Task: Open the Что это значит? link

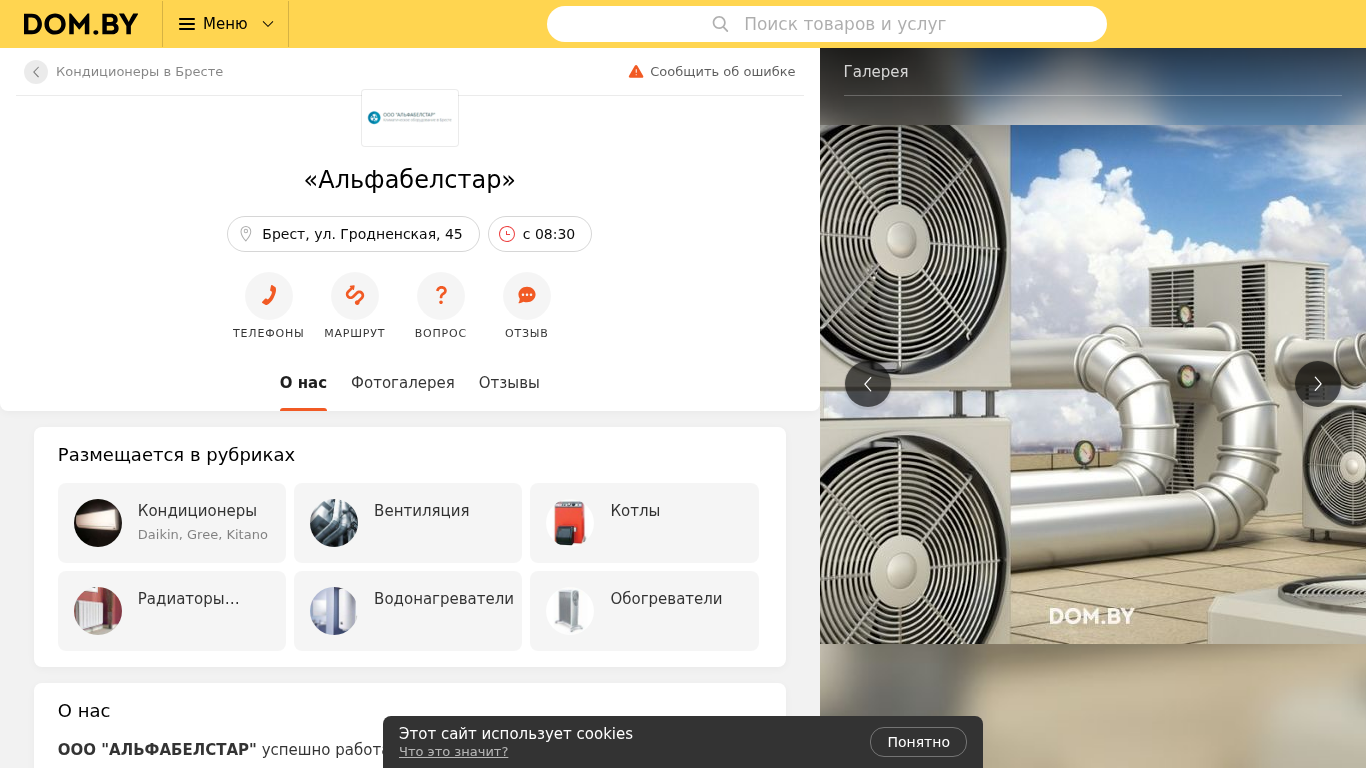Action: coord(453,752)
